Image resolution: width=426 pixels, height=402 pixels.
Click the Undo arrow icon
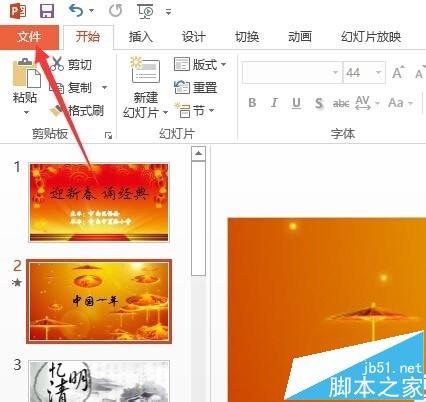[76, 11]
